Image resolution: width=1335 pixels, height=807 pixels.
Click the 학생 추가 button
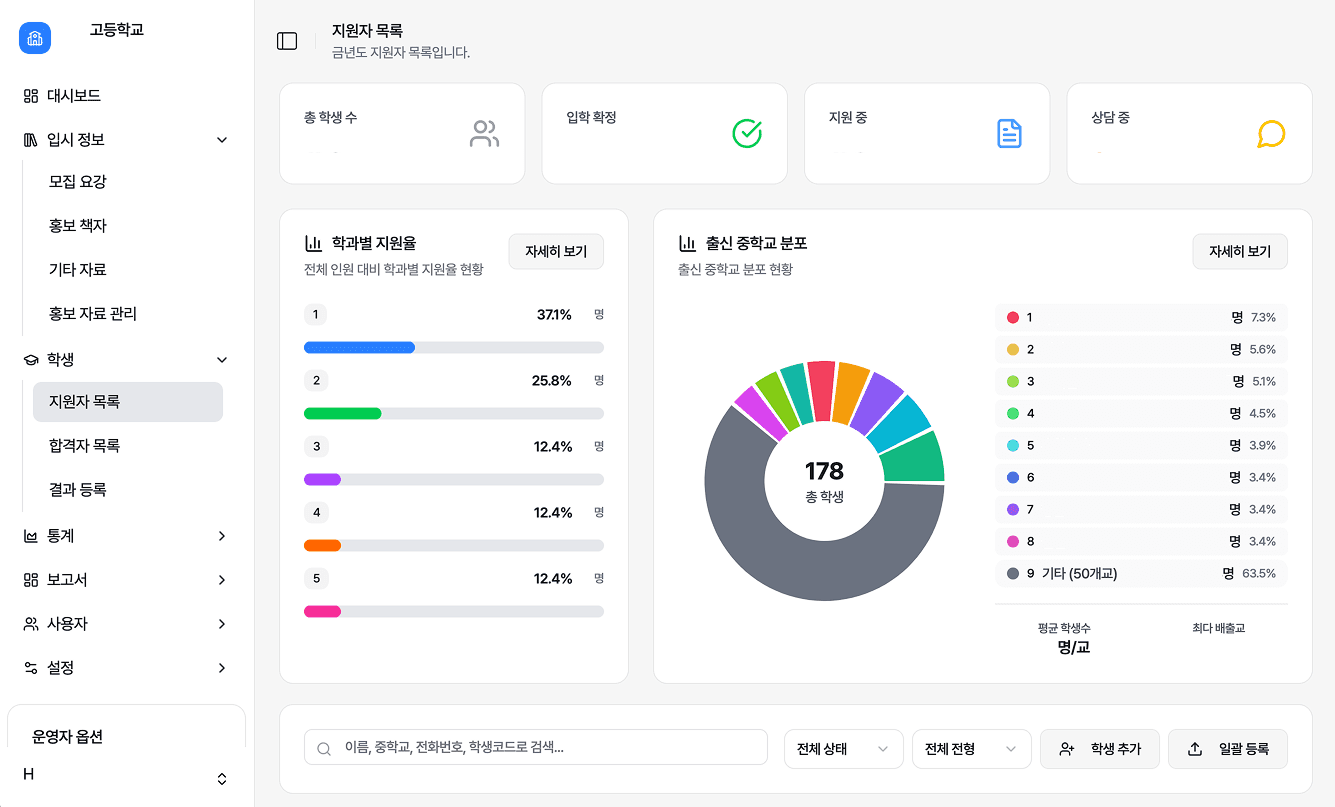click(x=1100, y=749)
